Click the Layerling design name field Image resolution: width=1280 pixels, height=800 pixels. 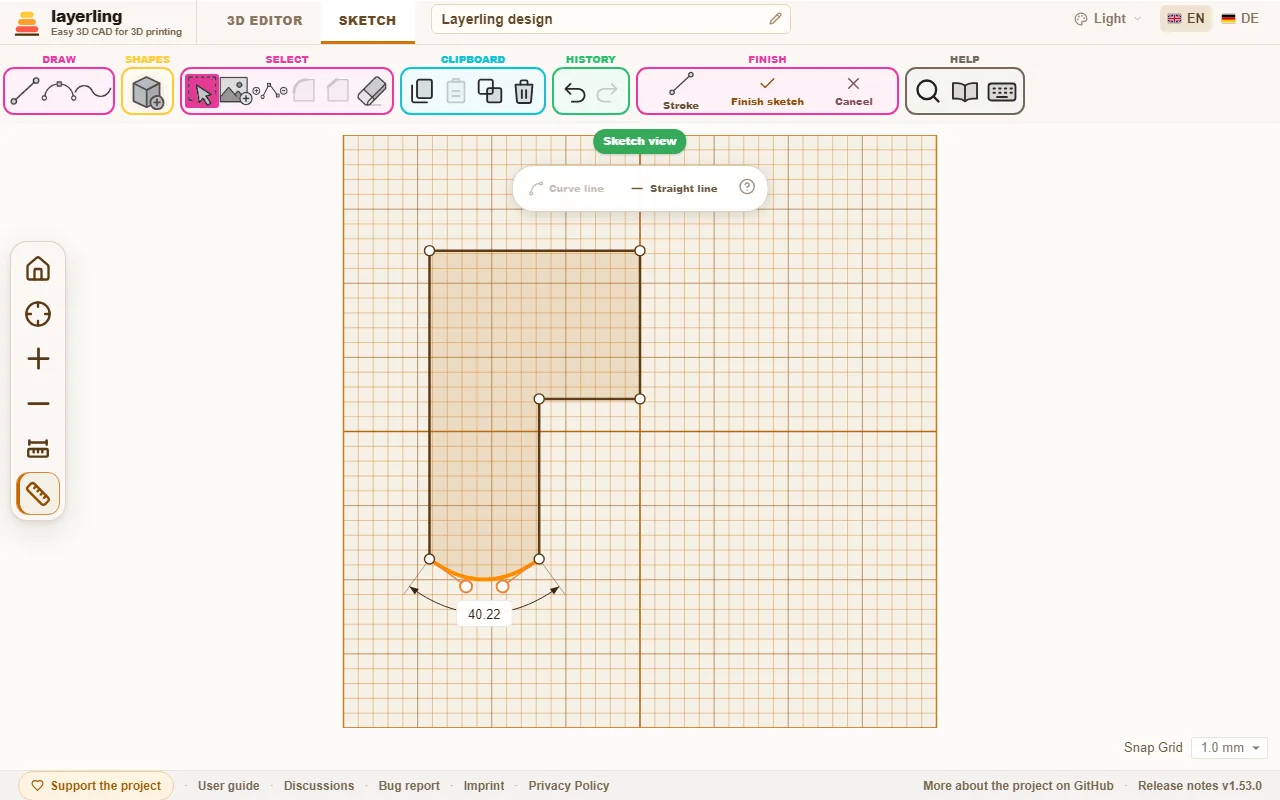610,19
